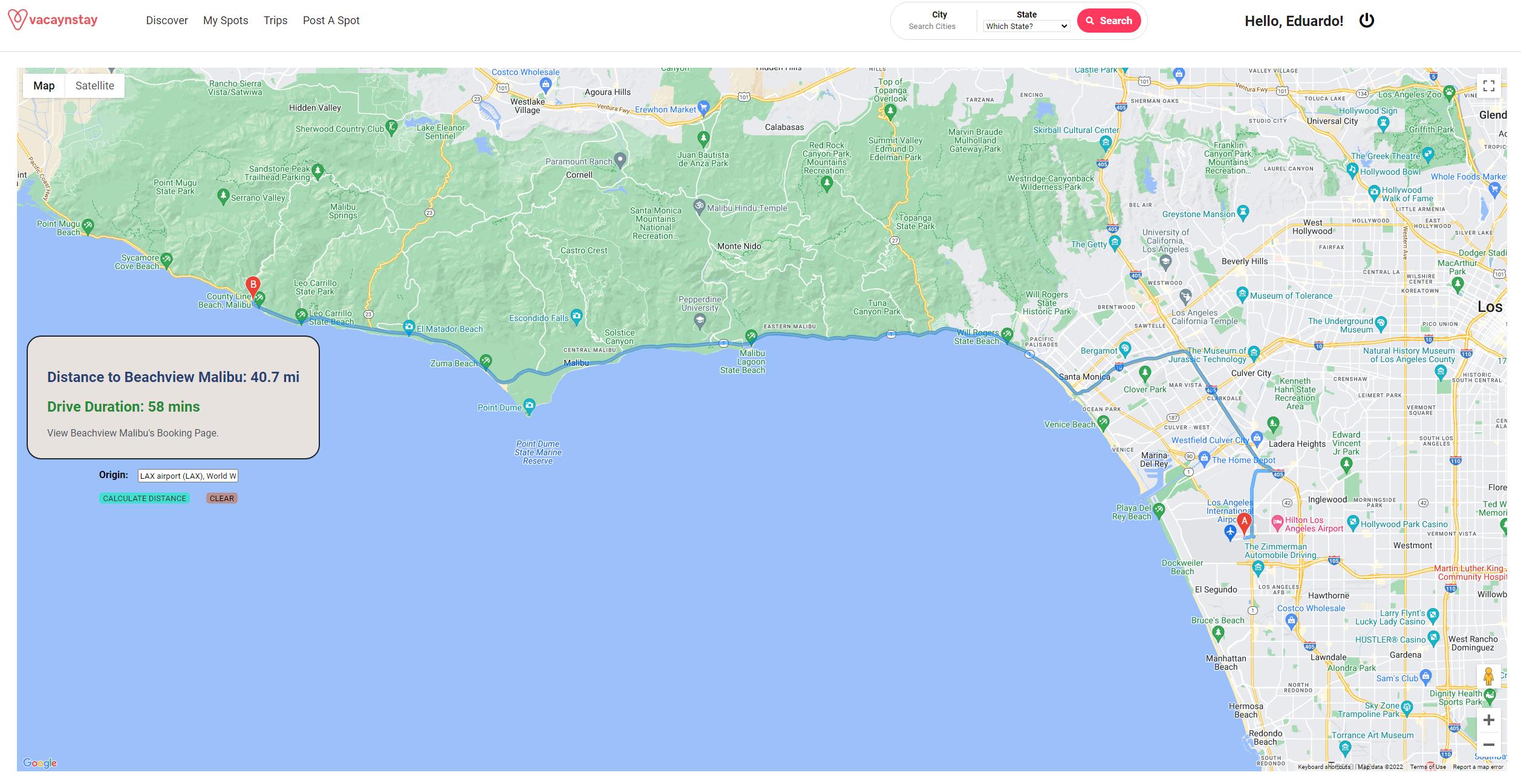Open the Trips page

[275, 21]
